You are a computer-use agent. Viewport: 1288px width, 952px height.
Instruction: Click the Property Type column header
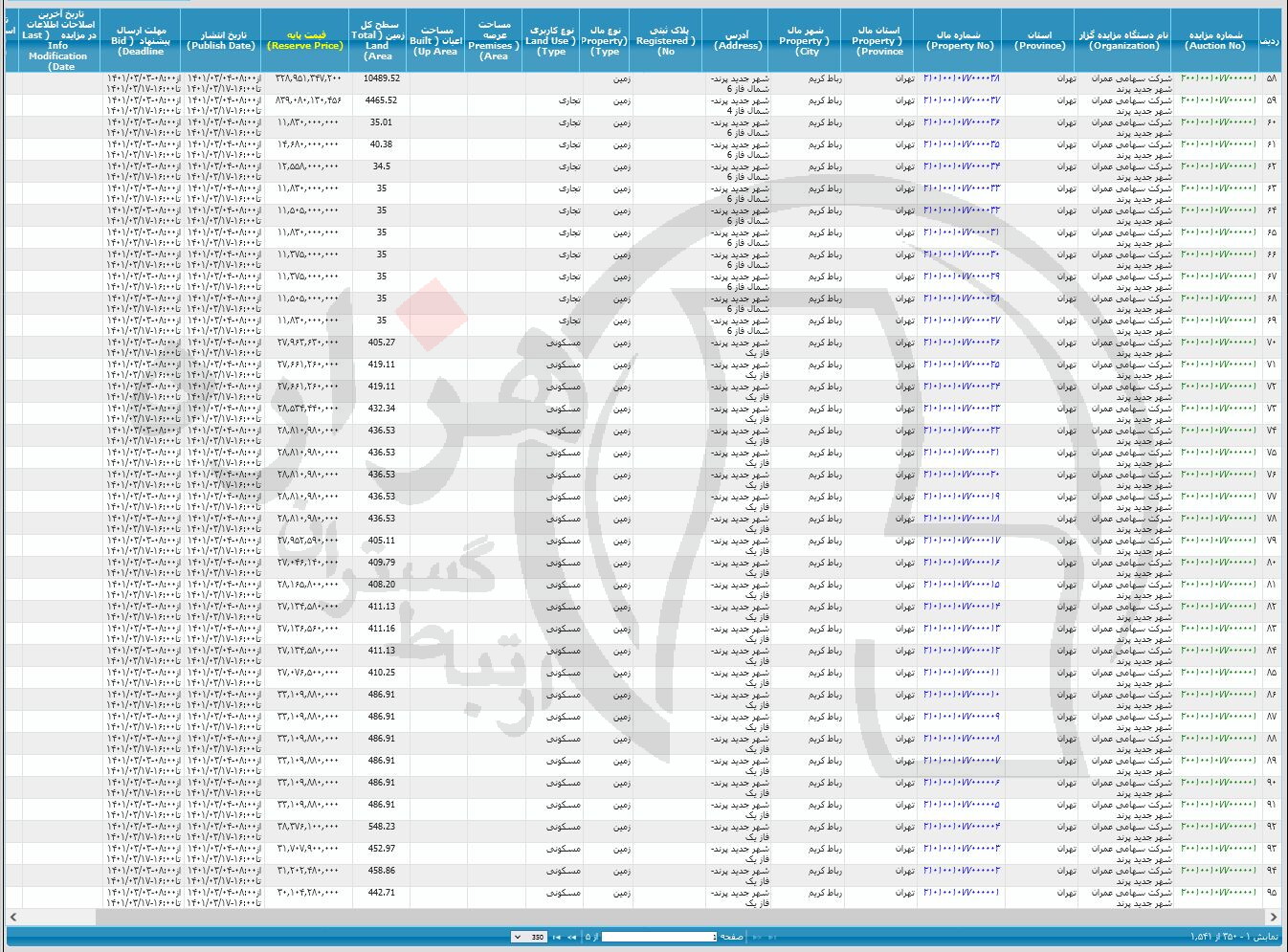coord(605,40)
